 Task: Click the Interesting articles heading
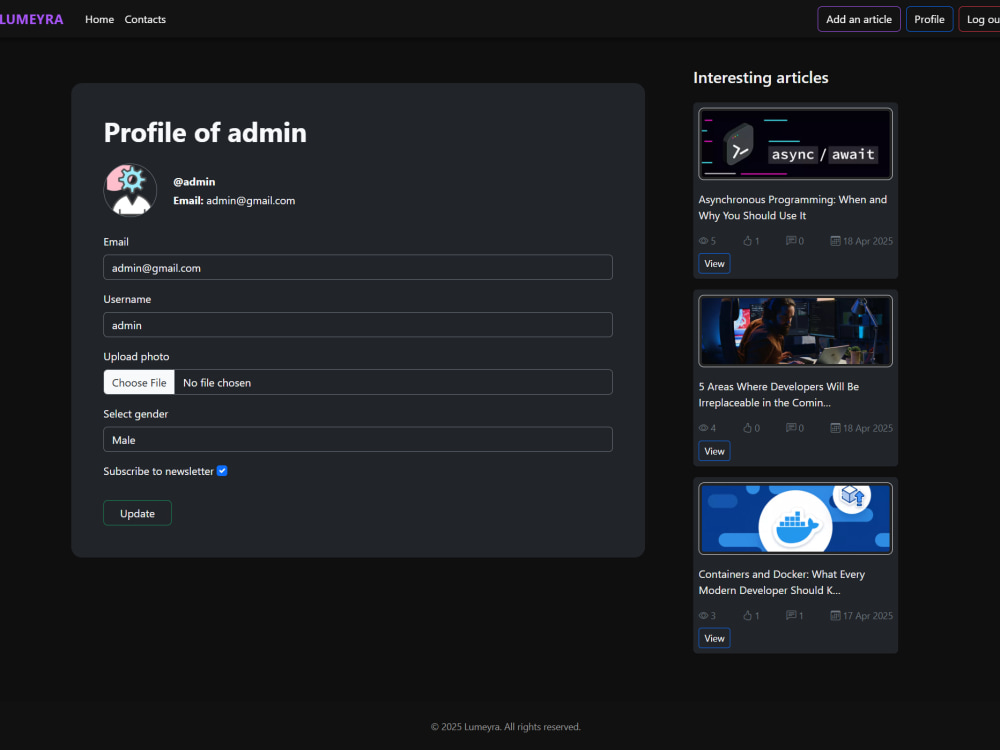tap(760, 78)
